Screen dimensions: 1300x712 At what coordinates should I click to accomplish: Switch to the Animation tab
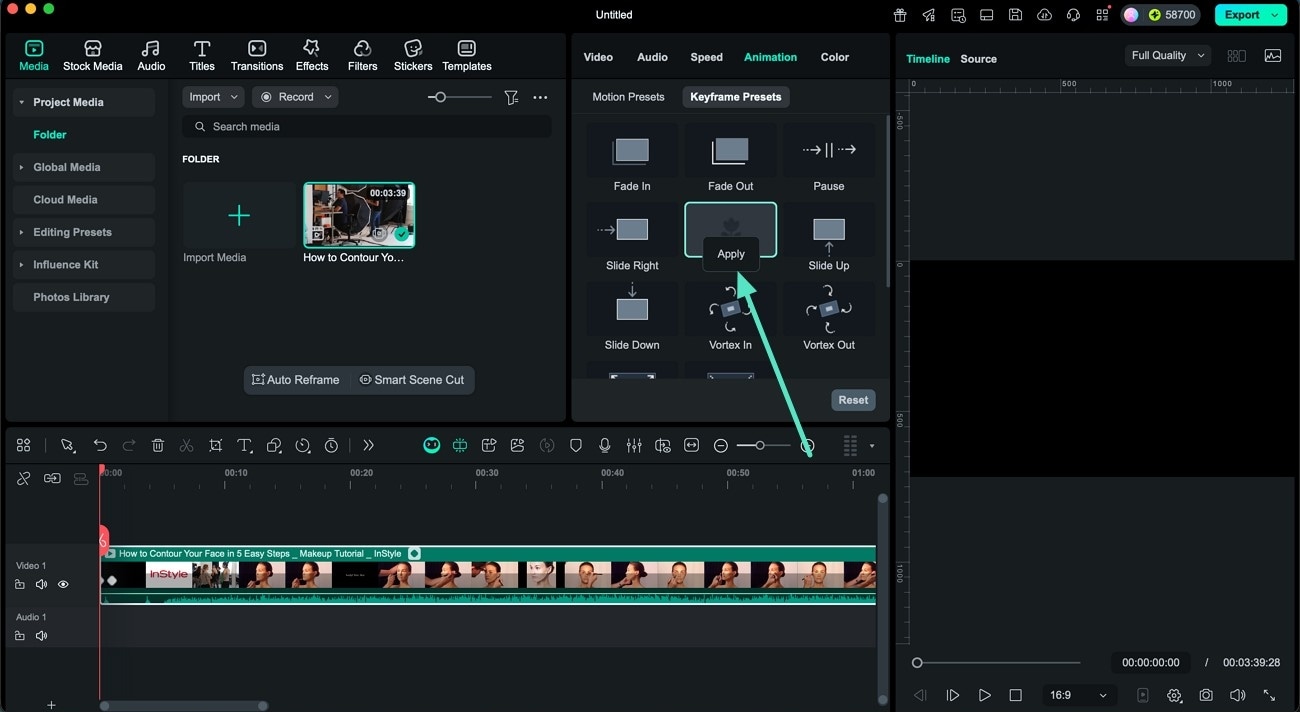pos(770,57)
